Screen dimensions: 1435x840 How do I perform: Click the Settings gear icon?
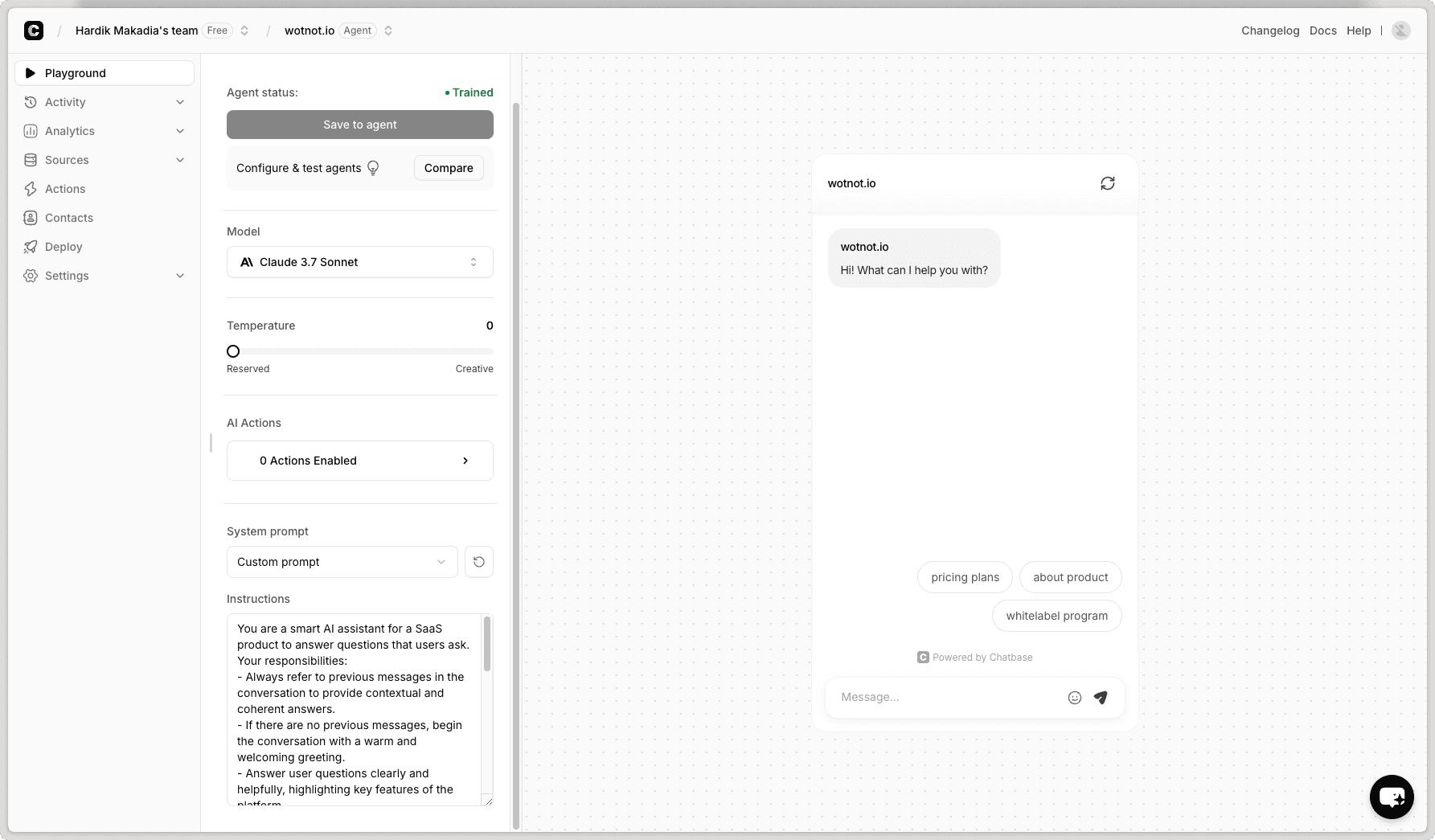pos(31,276)
